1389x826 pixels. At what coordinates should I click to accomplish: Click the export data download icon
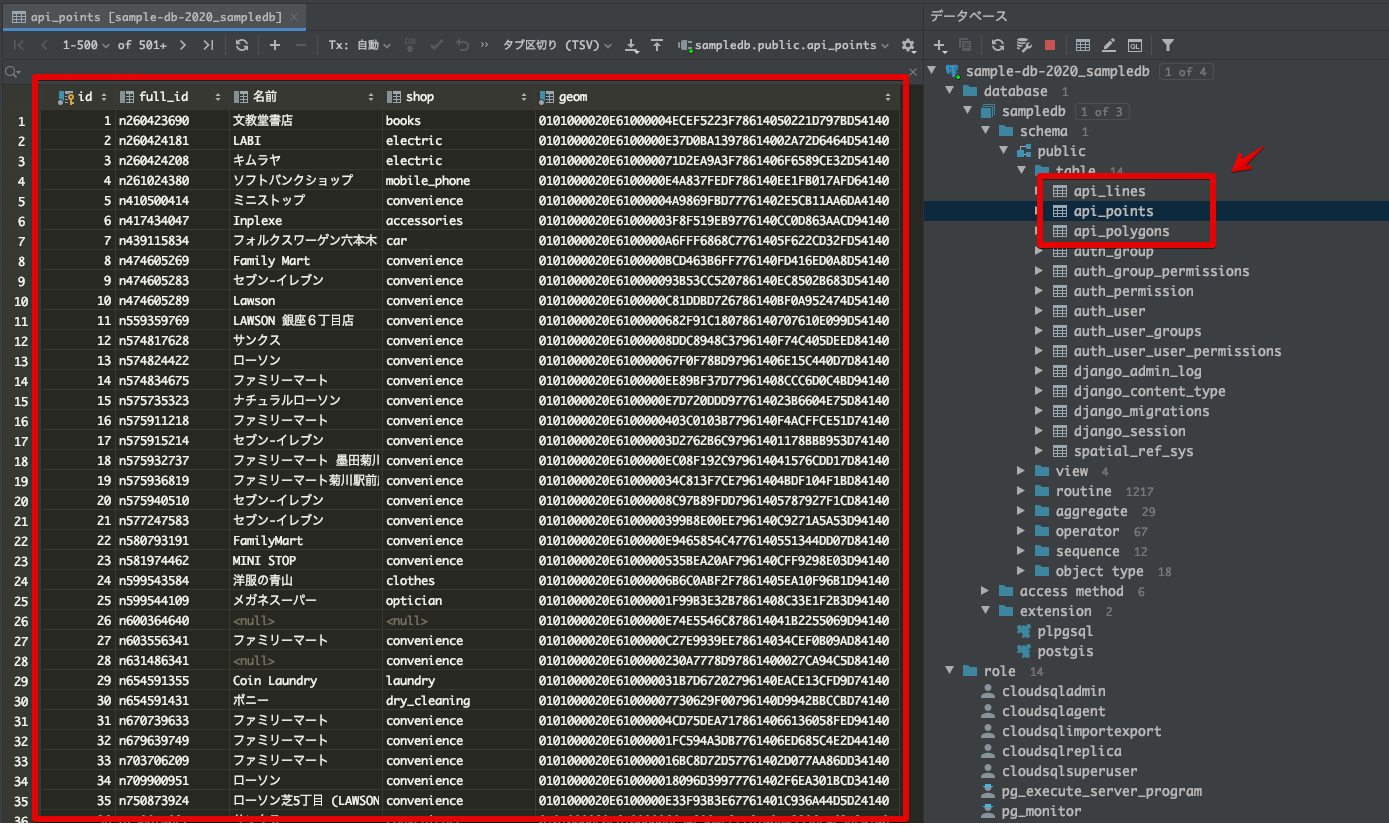[x=631, y=45]
